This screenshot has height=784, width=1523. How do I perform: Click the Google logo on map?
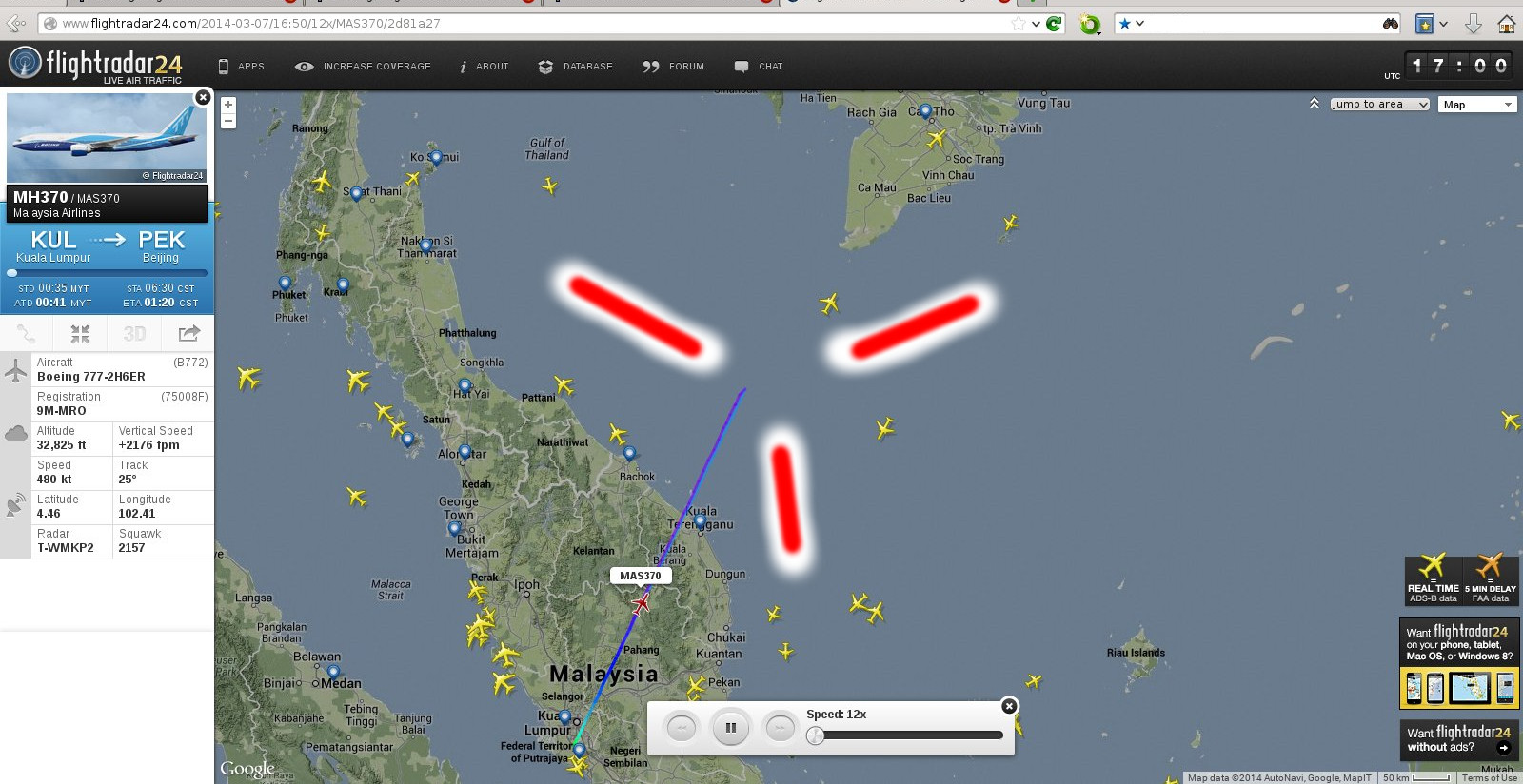pos(247,768)
